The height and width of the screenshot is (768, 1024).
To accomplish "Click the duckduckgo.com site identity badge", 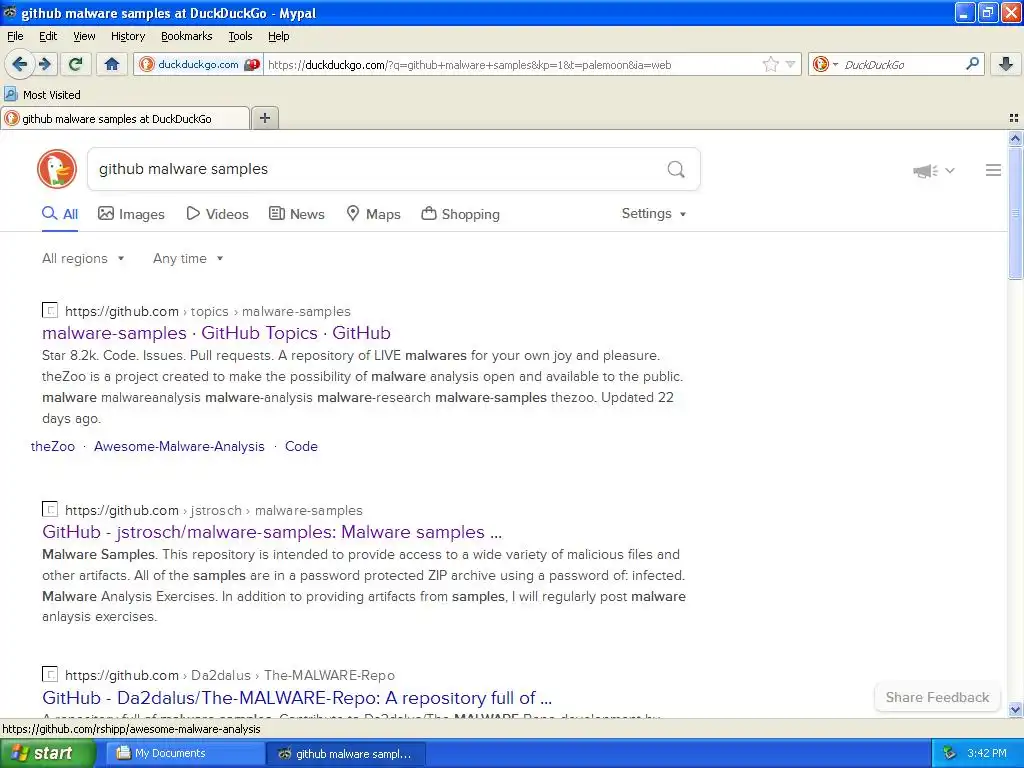I will tap(199, 64).
